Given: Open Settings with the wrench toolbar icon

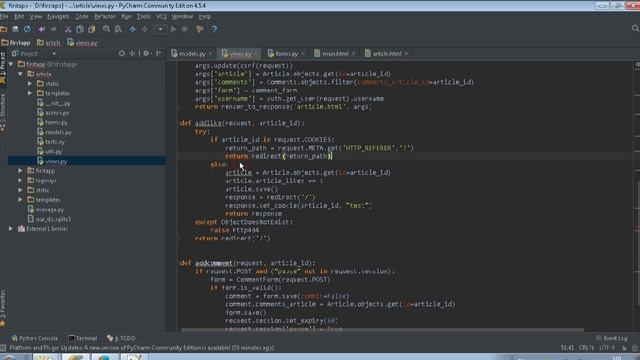Looking at the screenshot, I should (200, 29).
